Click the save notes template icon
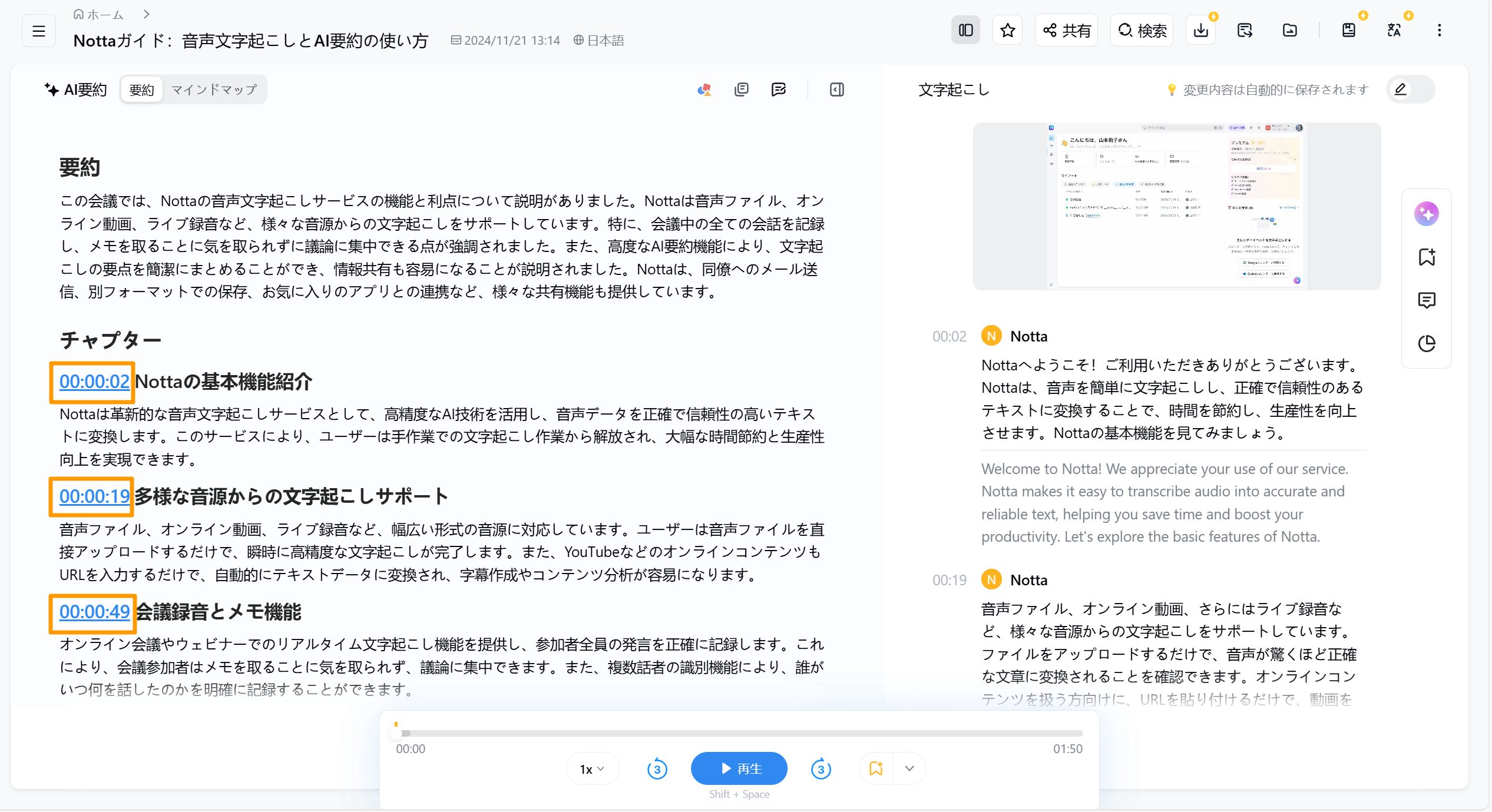 pyautogui.click(x=1349, y=30)
